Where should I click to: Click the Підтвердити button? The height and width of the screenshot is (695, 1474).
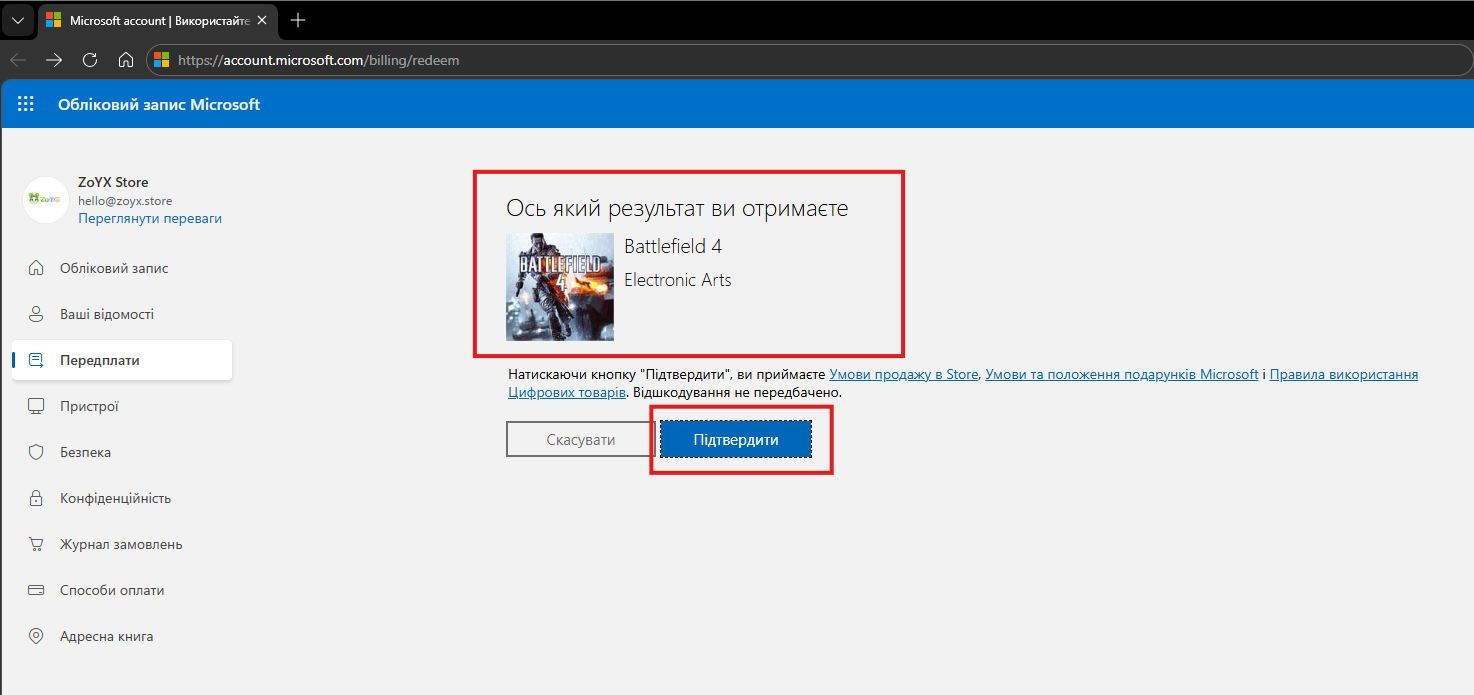point(736,439)
